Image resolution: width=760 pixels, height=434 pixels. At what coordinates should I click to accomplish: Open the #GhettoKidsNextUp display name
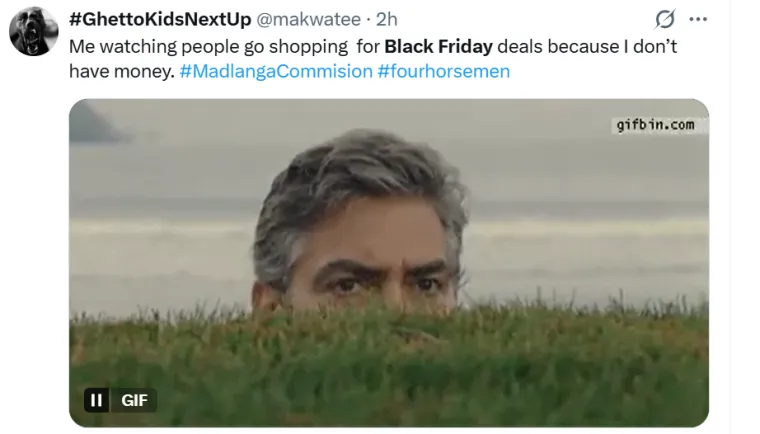point(160,19)
